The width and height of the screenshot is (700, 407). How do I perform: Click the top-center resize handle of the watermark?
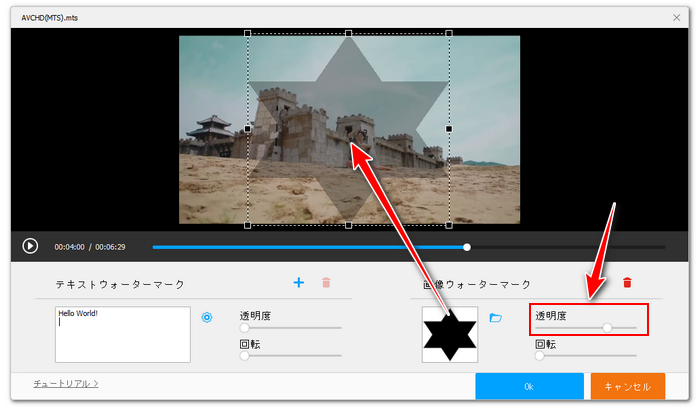[x=349, y=33]
